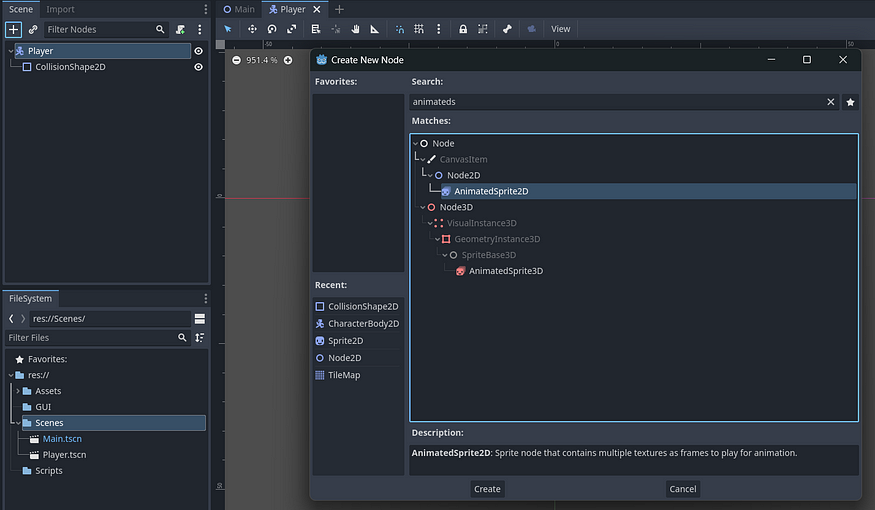Switch to the Import dock tab

[60, 9]
